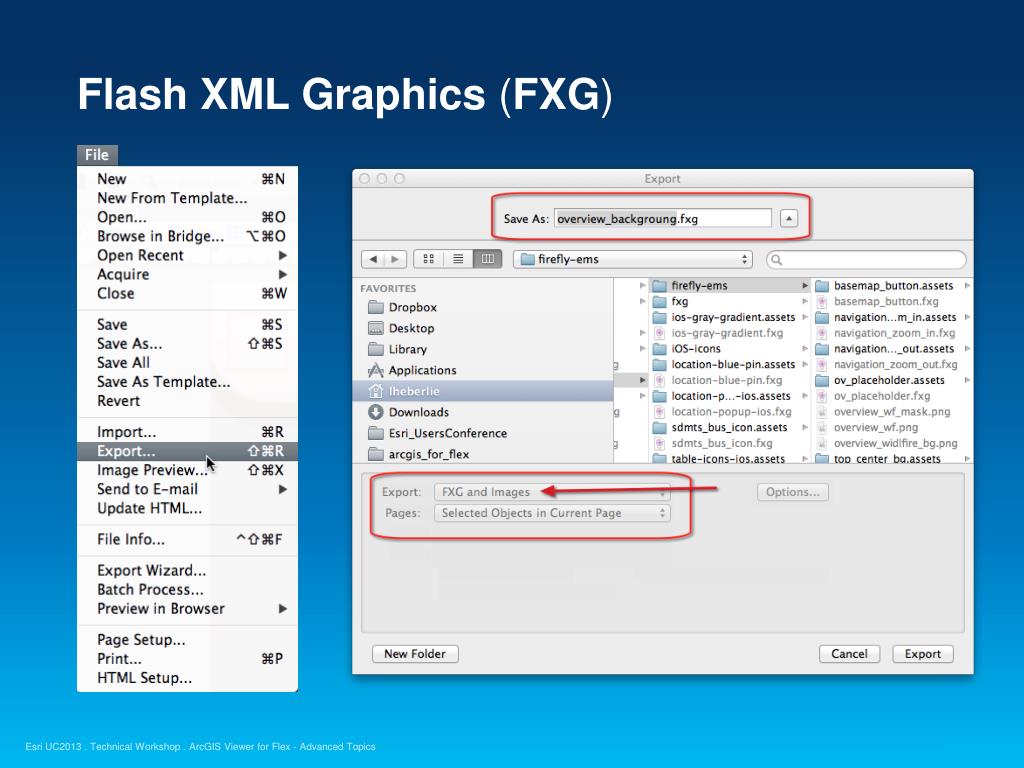Click the Cancel button
Viewport: 1024px width, 768px height.
coord(850,654)
